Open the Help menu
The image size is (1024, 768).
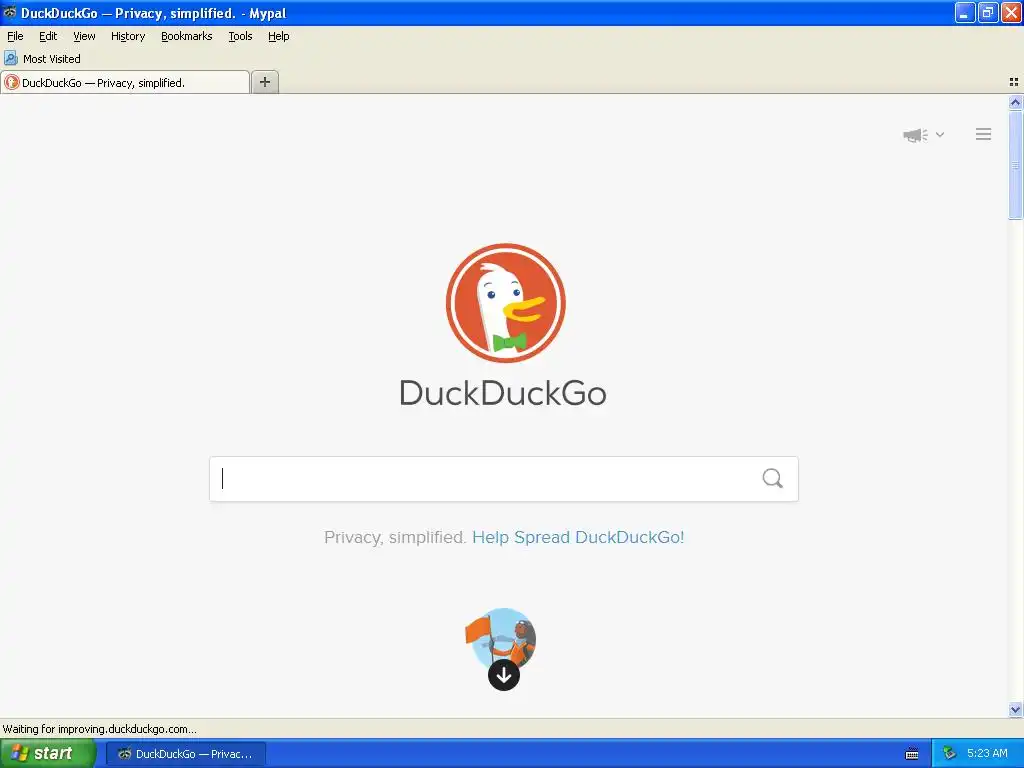click(x=279, y=37)
